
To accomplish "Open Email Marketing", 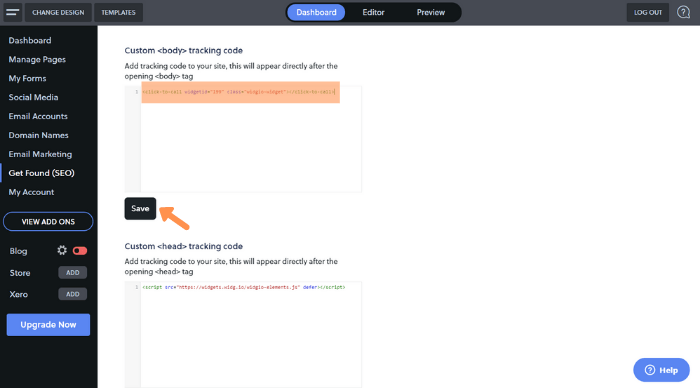I will tap(40, 154).
